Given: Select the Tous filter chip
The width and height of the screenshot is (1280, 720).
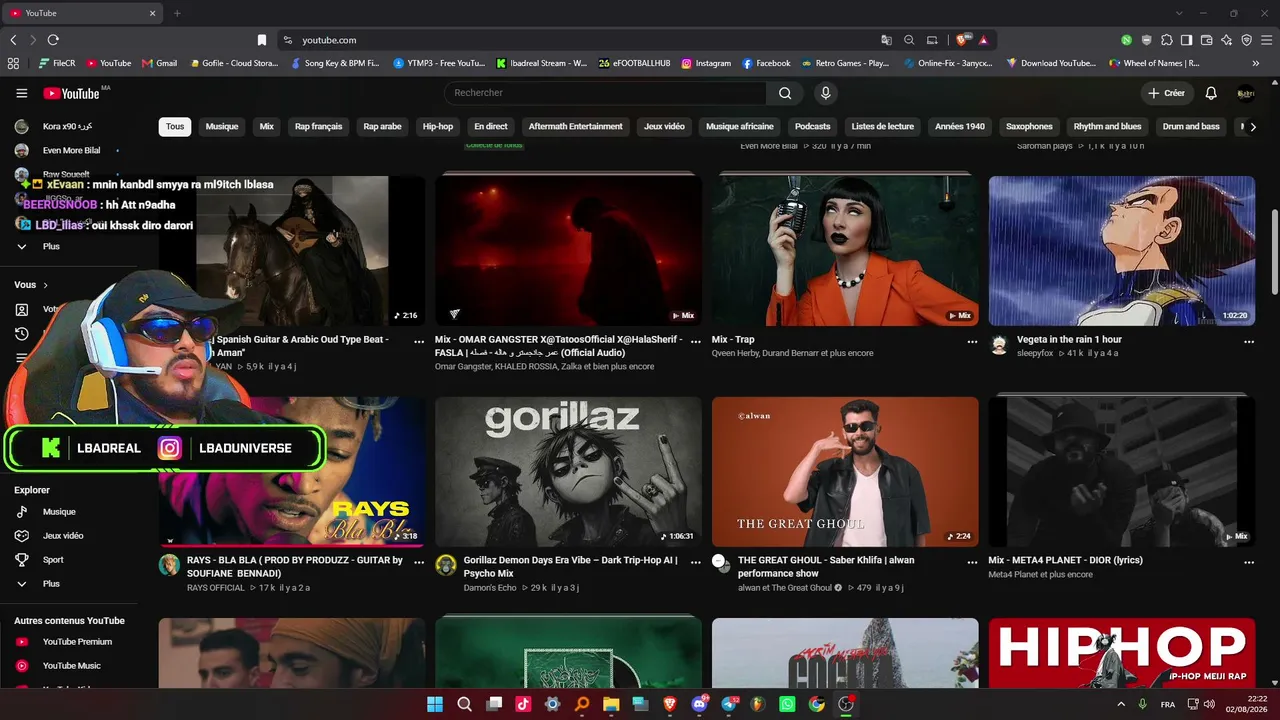Looking at the screenshot, I should pyautogui.click(x=175, y=127).
